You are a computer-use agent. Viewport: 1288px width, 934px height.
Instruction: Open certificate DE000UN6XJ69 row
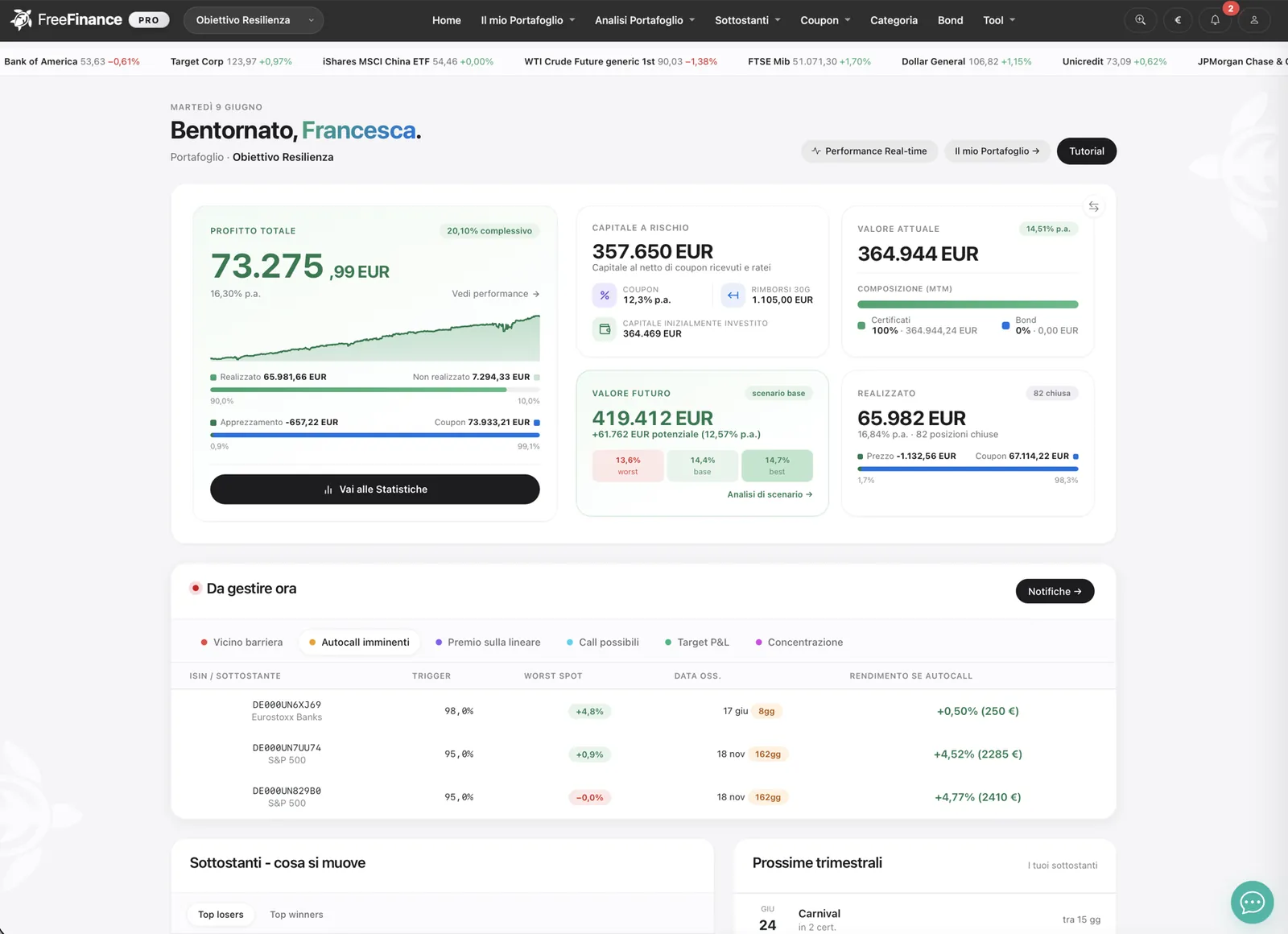coord(644,711)
